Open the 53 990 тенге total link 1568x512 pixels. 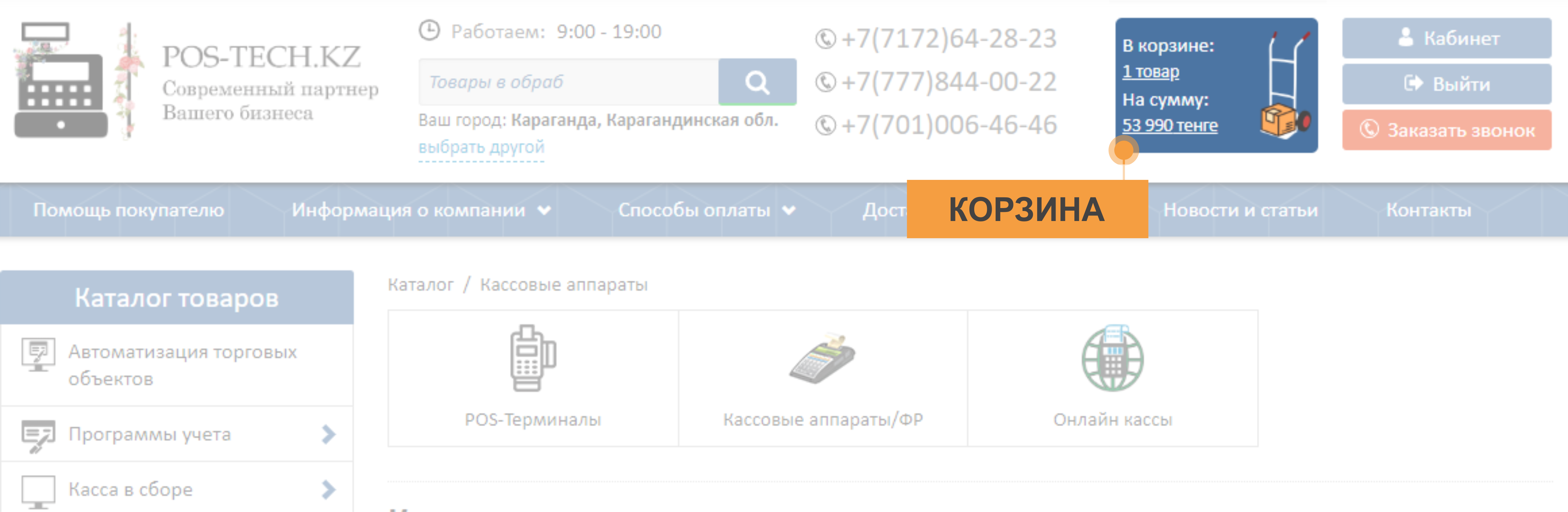pos(1170,125)
